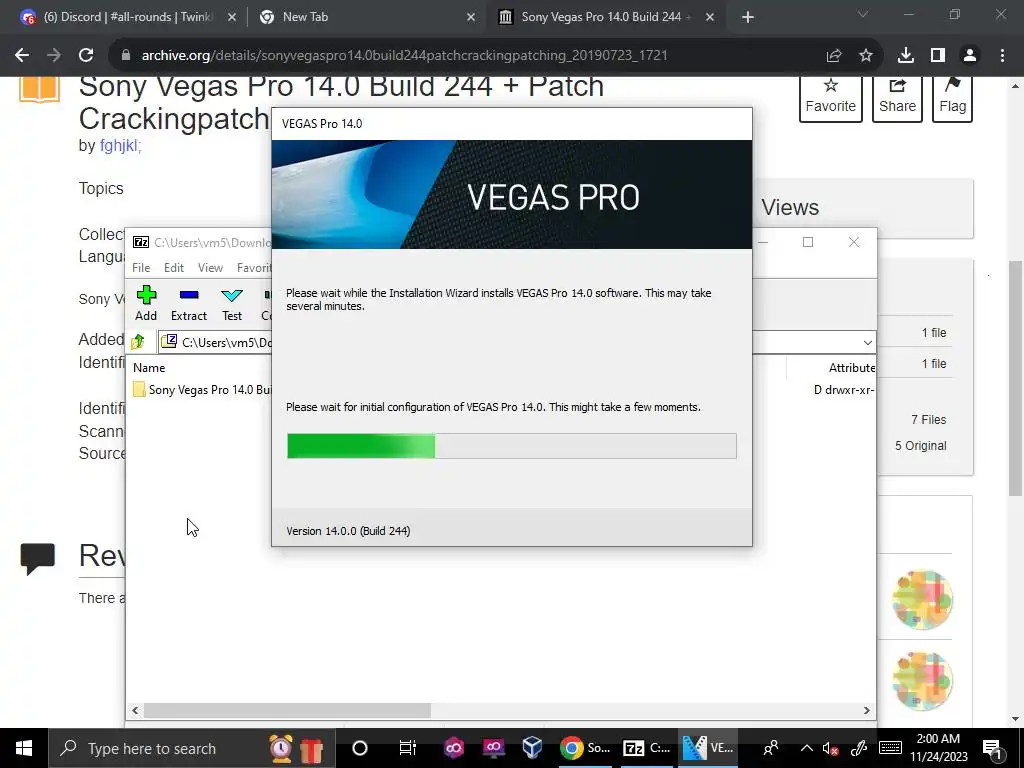Share this page from the address bar
Image resolution: width=1024 pixels, height=768 pixels.
click(834, 56)
